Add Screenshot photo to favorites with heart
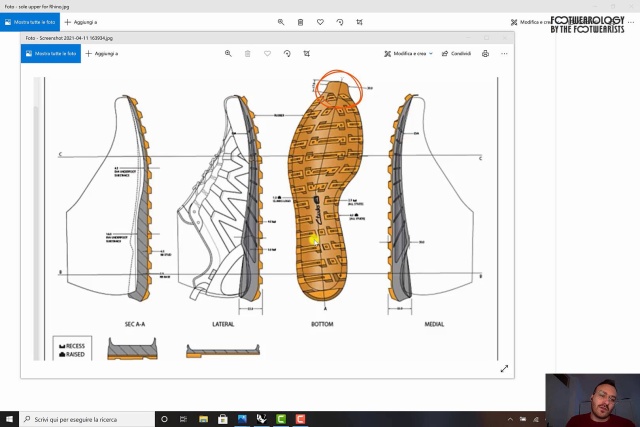 pos(267,53)
